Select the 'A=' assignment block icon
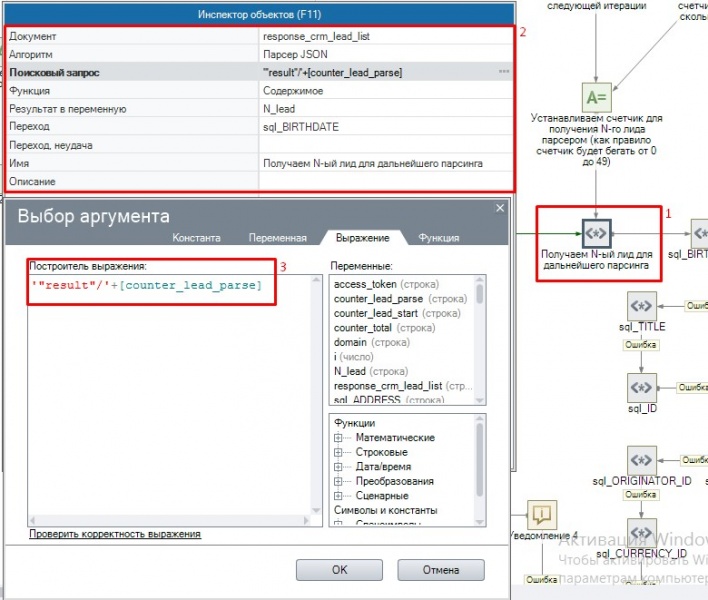708x600 pixels. pyautogui.click(x=596, y=97)
